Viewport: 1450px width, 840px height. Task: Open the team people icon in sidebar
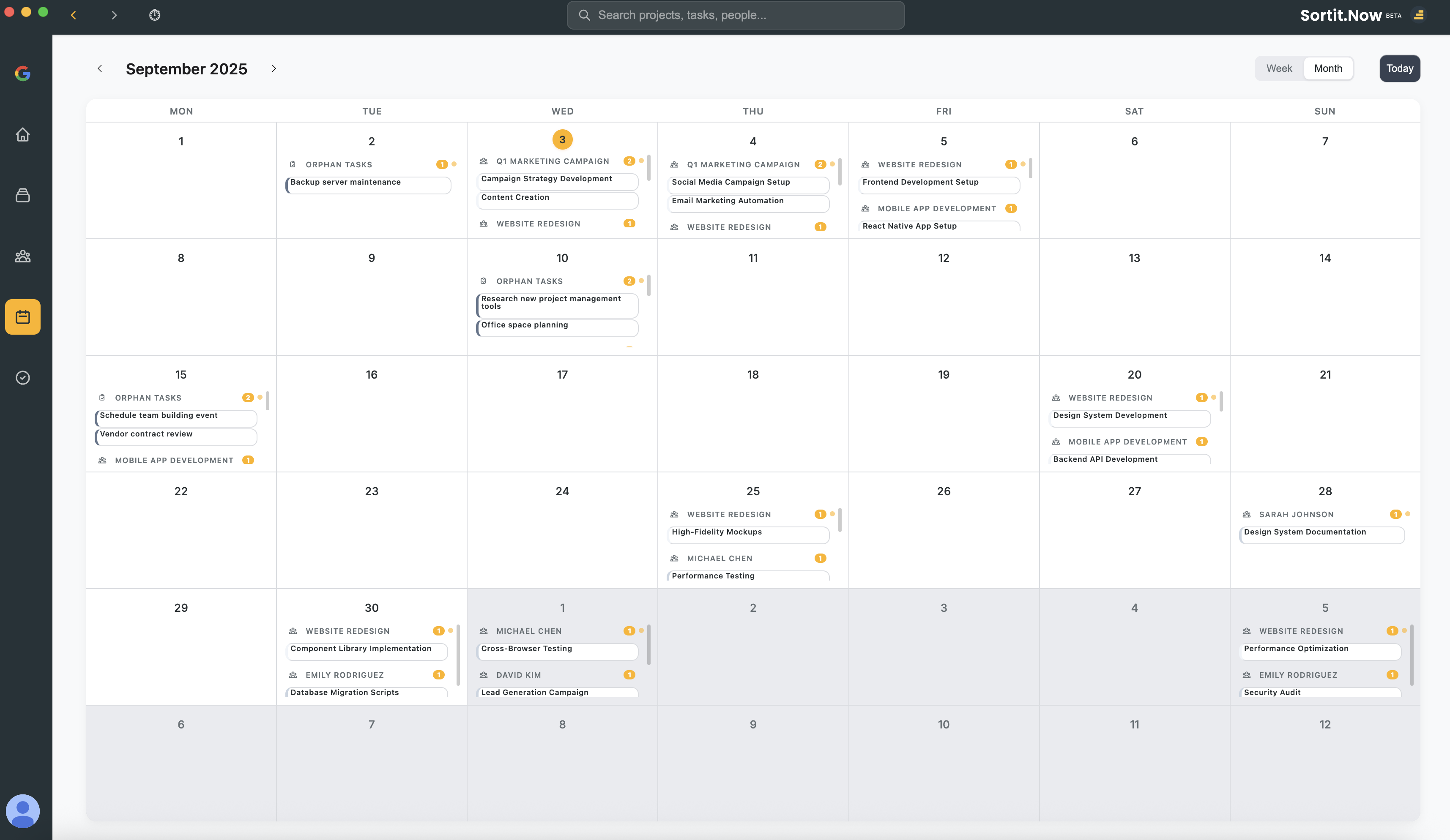pos(22,256)
